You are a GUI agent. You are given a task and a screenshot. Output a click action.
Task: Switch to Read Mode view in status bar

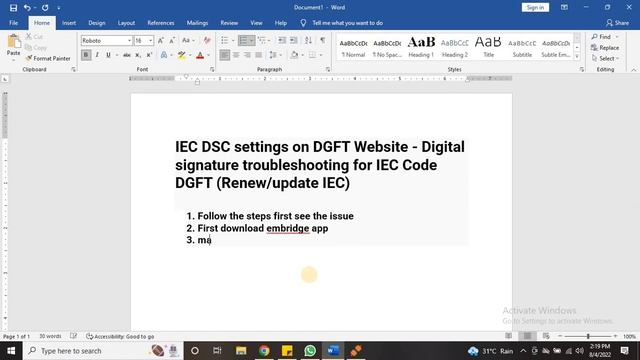509,336
